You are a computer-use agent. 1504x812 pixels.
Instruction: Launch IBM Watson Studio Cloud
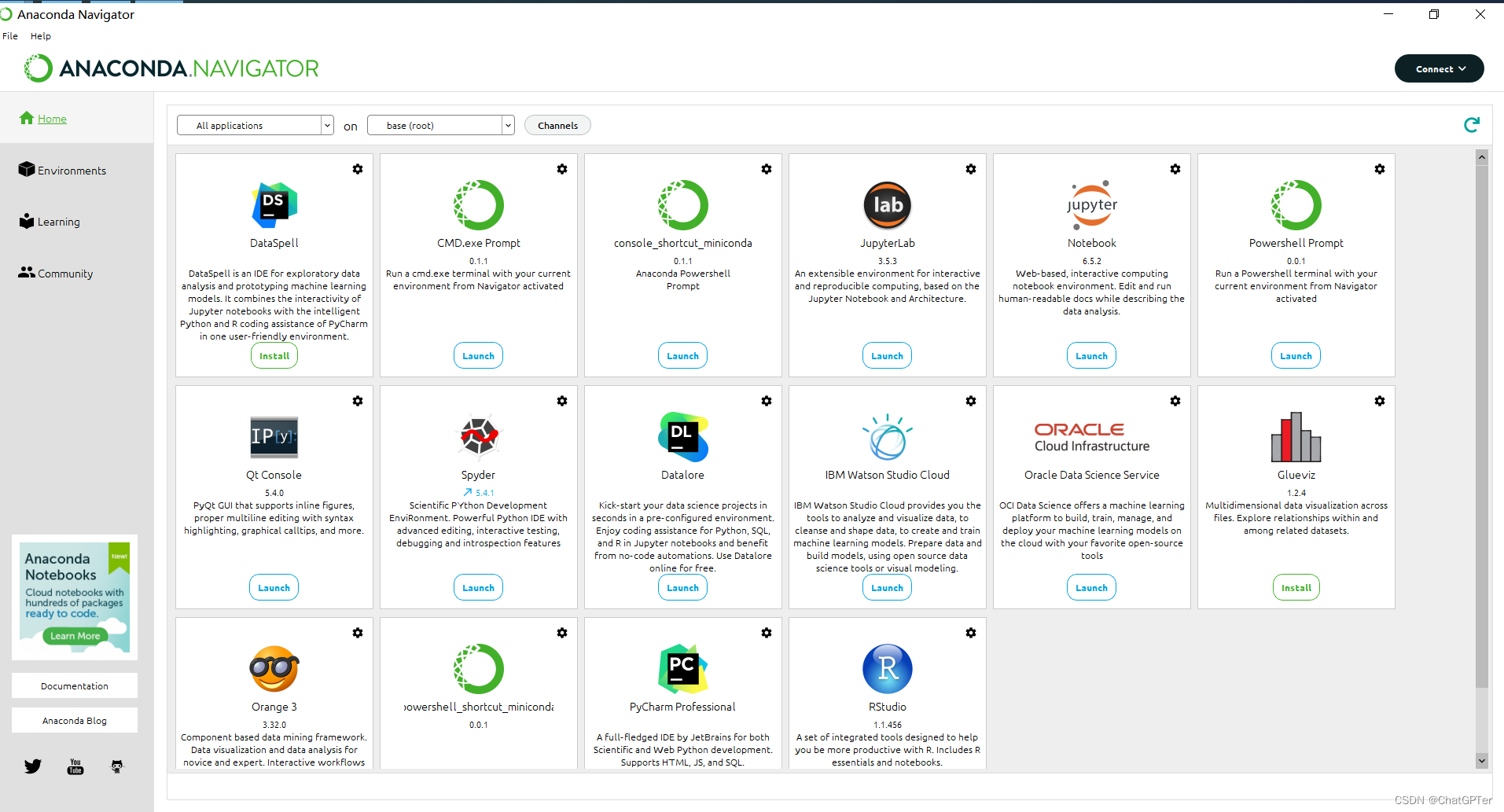(888, 588)
